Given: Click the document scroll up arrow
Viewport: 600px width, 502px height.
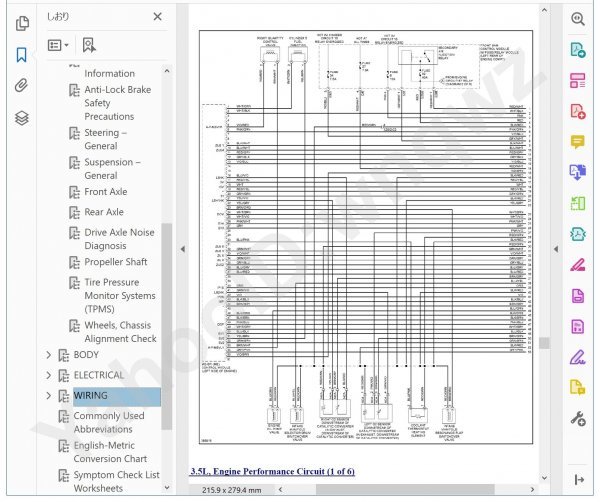Looking at the screenshot, I should (544, 11).
